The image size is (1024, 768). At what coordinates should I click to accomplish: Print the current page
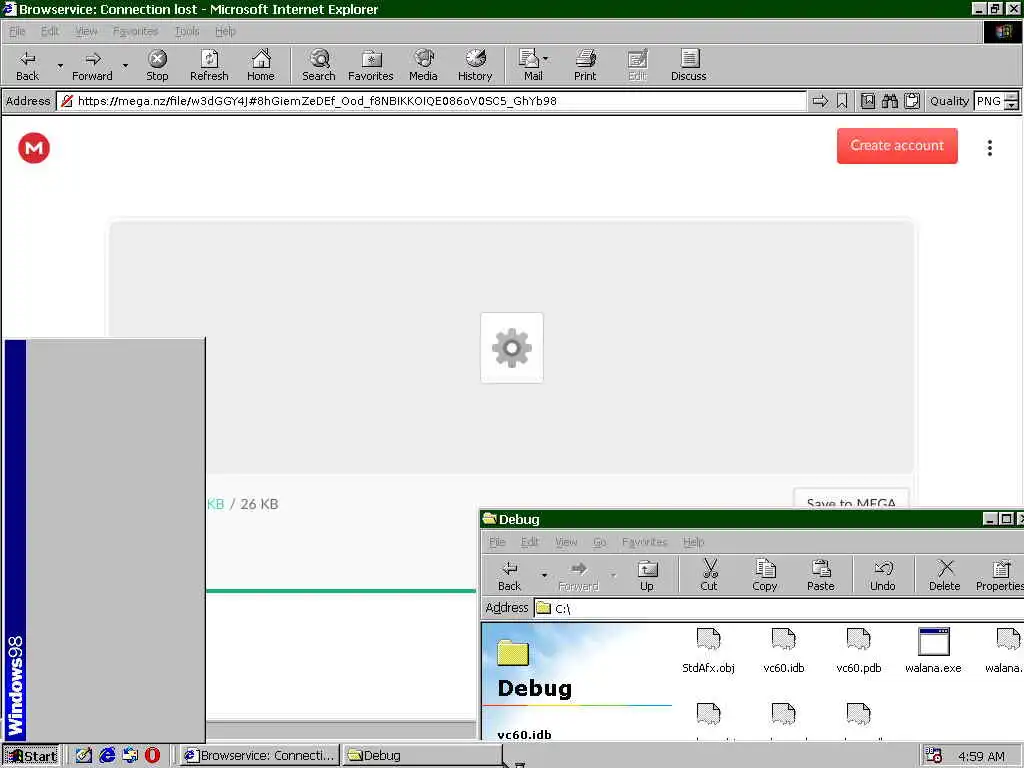click(x=585, y=65)
